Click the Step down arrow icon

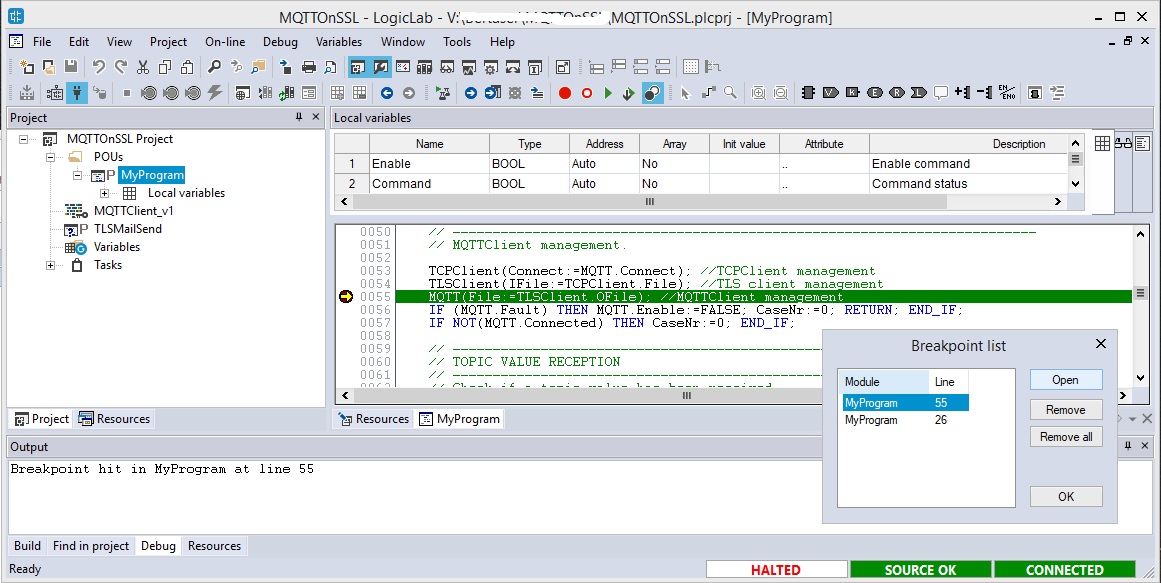pyautogui.click(x=629, y=93)
